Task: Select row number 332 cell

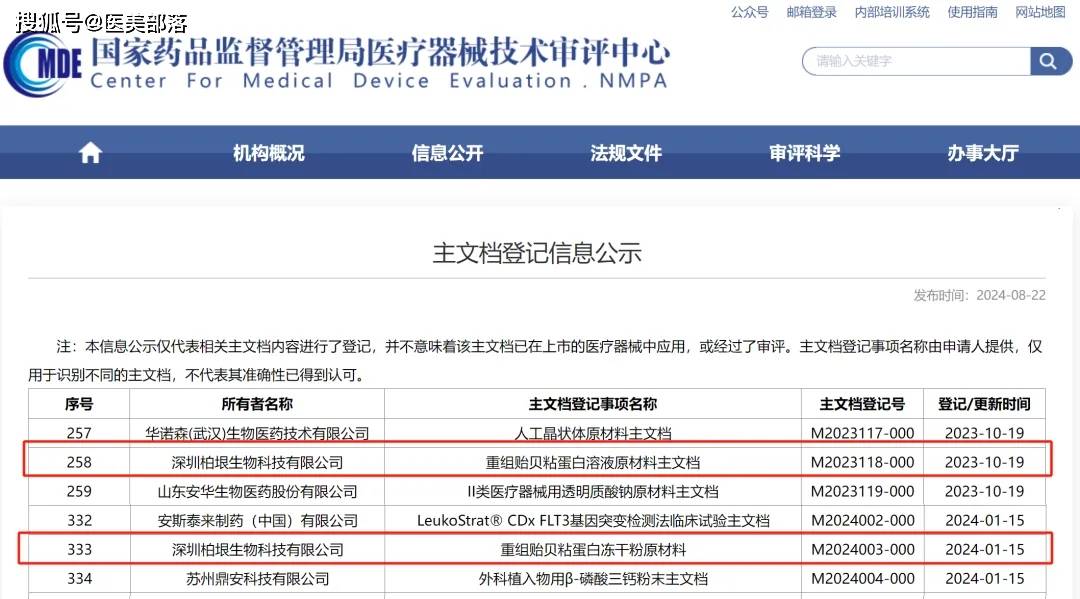Action: (x=79, y=521)
